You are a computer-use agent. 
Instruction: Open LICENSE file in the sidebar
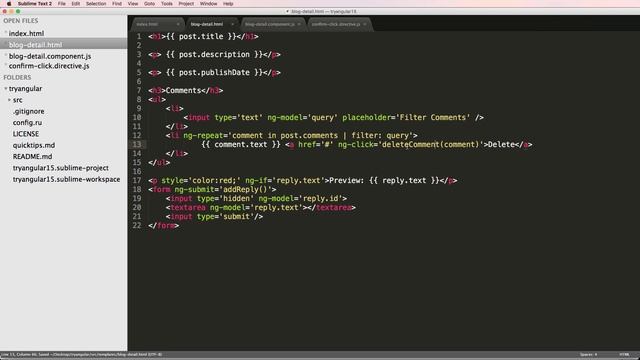26,134
